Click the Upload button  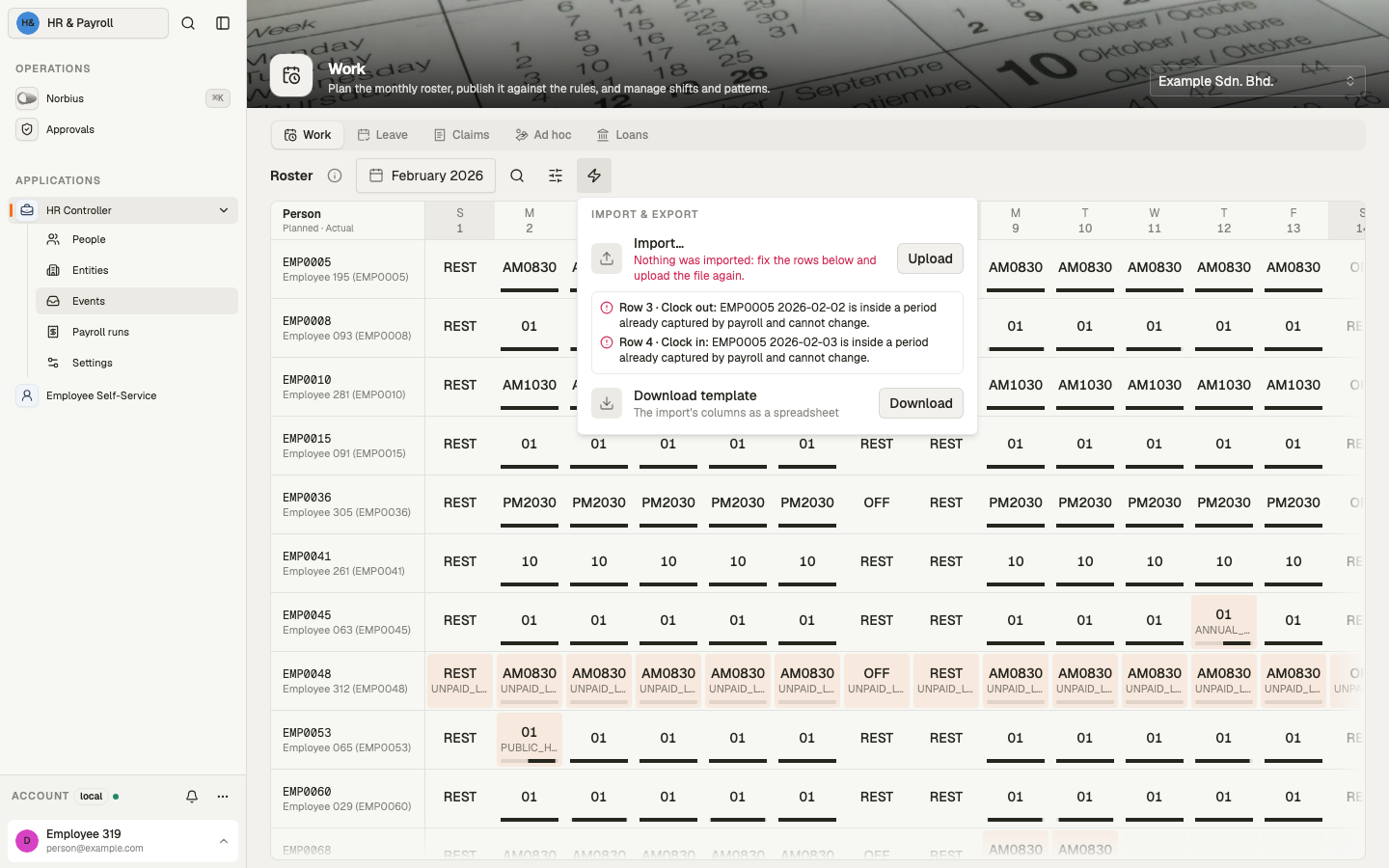tap(930, 258)
